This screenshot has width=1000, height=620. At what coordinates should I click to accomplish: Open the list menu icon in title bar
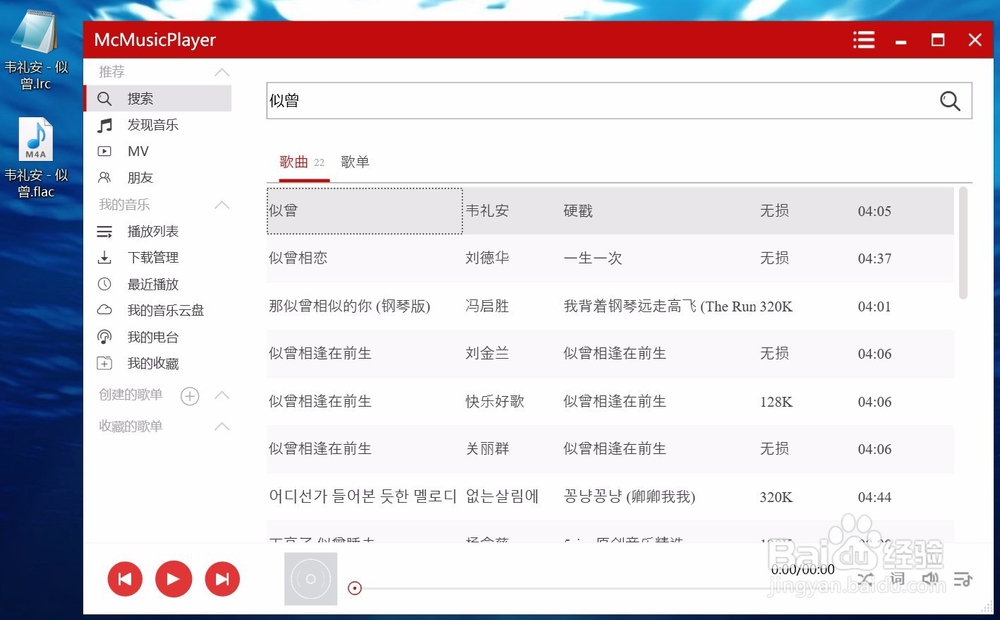(x=864, y=40)
